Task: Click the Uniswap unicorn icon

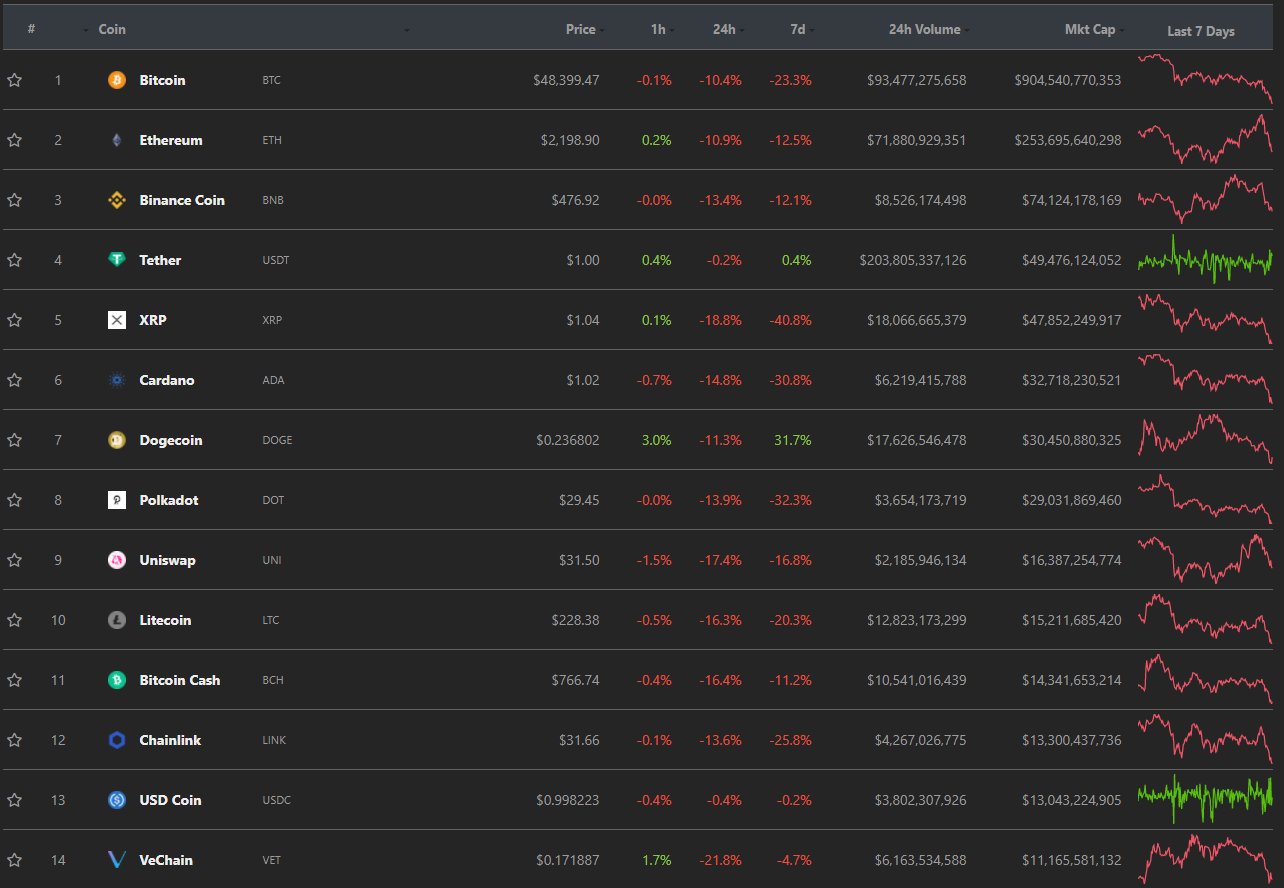Action: (117, 560)
